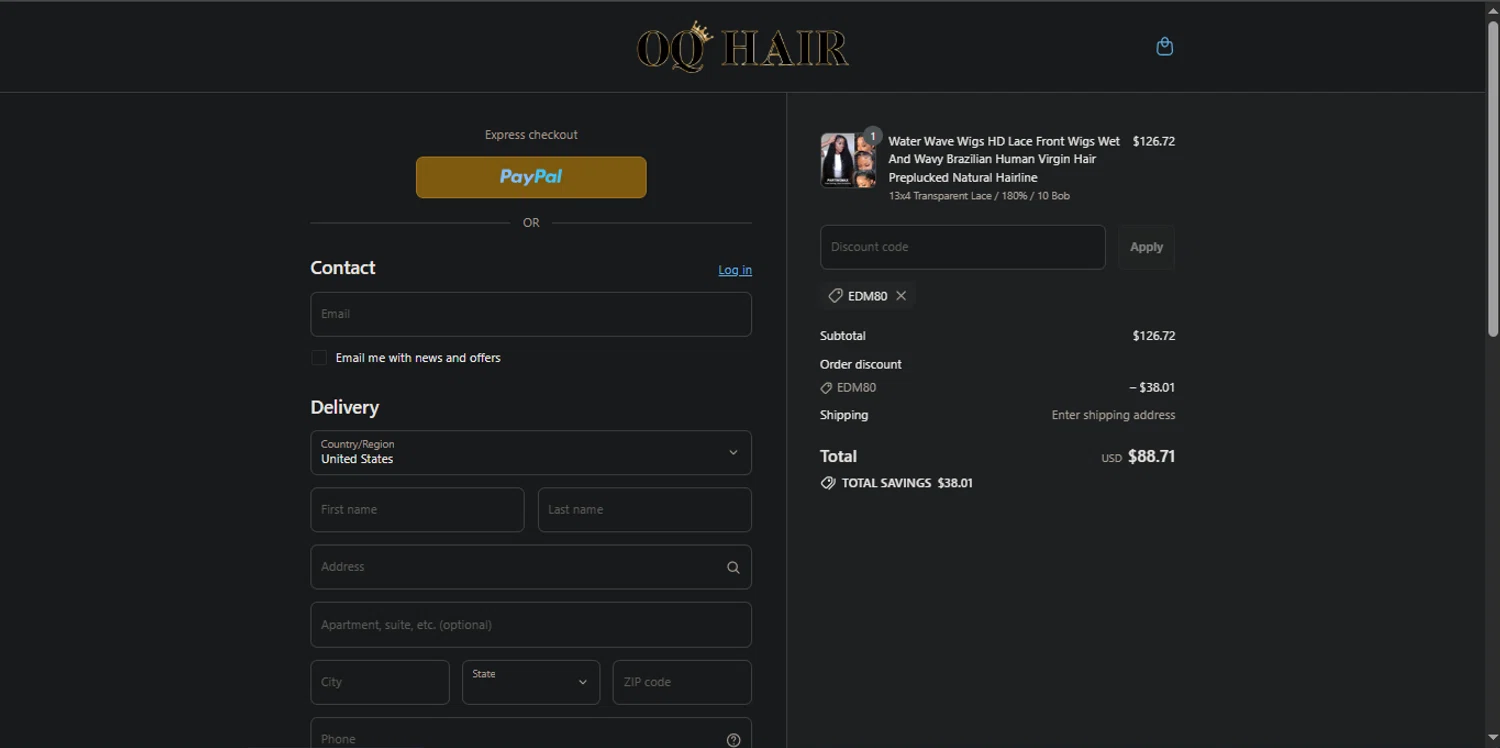The image size is (1500, 748).
Task: Focus the Email input field
Action: [531, 314]
